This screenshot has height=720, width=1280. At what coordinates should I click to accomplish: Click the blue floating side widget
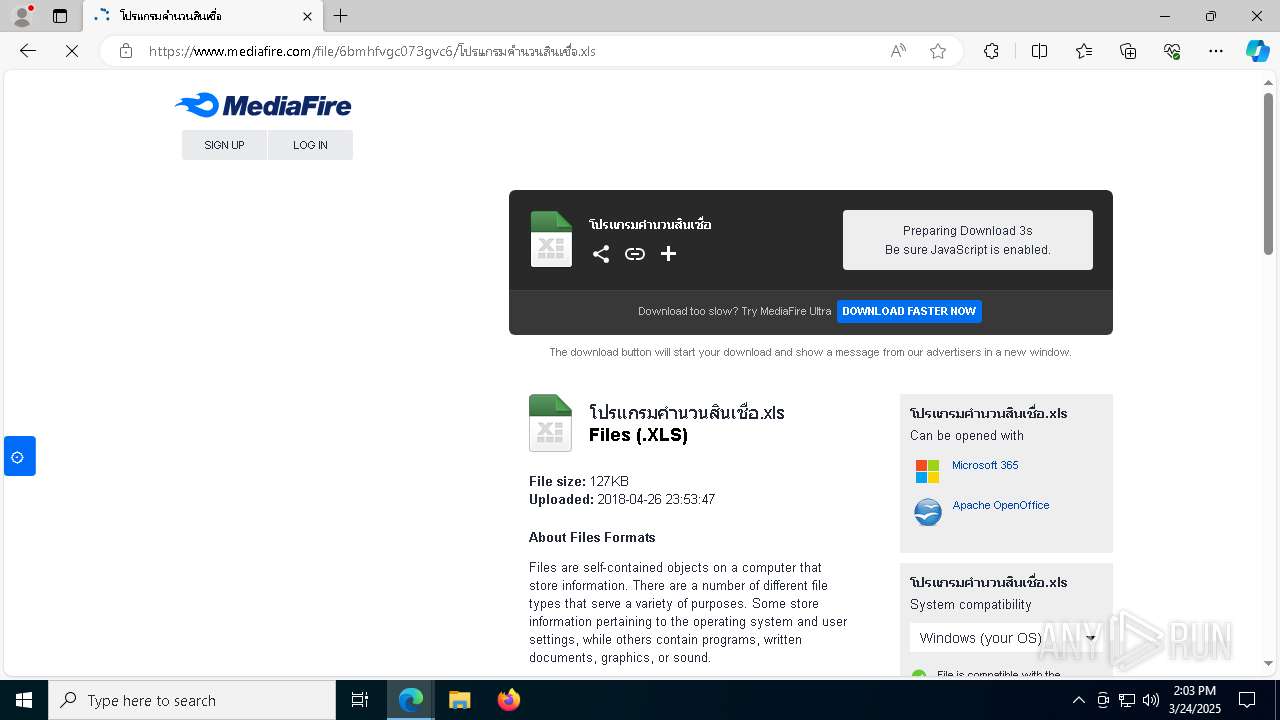pos(18,456)
